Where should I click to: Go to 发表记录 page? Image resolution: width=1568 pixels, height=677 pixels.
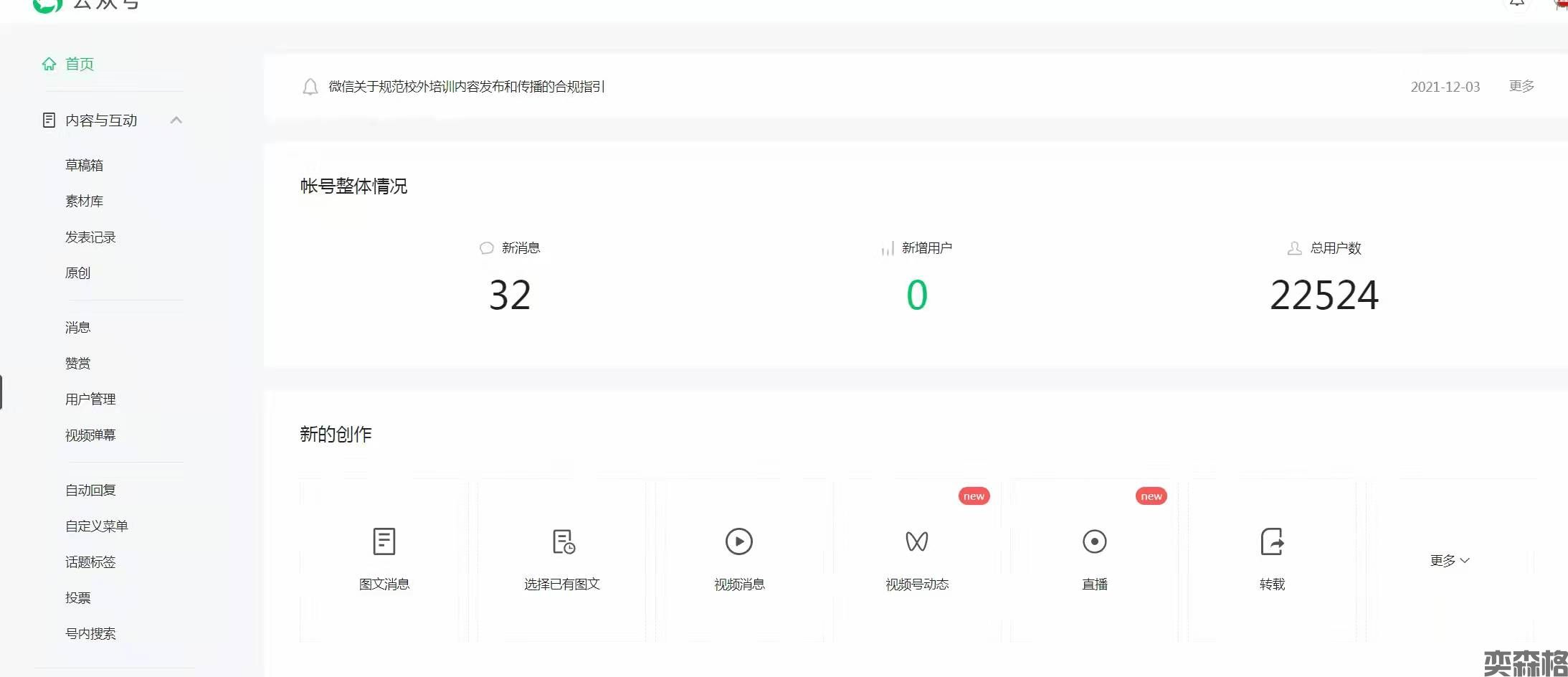(90, 237)
